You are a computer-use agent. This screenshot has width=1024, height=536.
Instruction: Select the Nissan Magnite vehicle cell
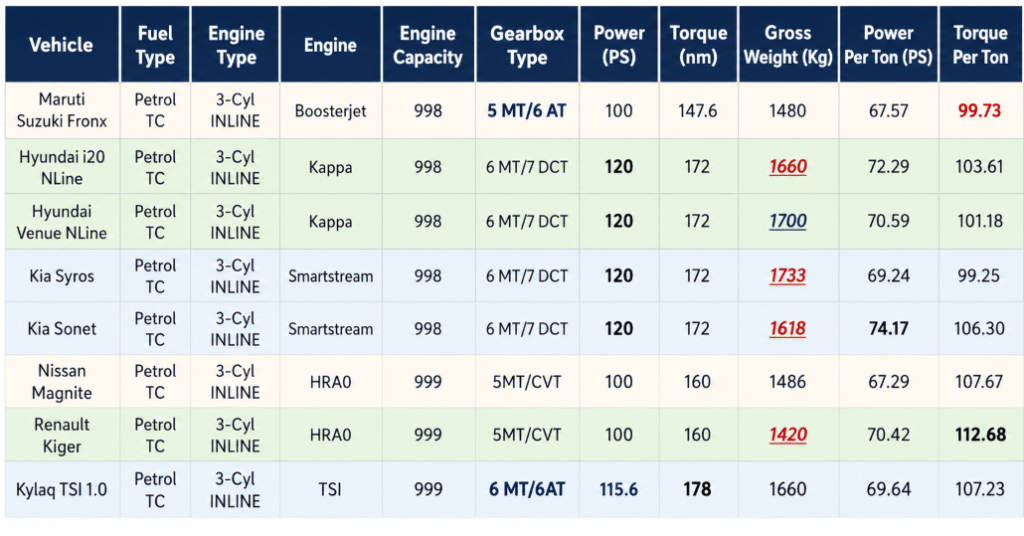(x=61, y=382)
